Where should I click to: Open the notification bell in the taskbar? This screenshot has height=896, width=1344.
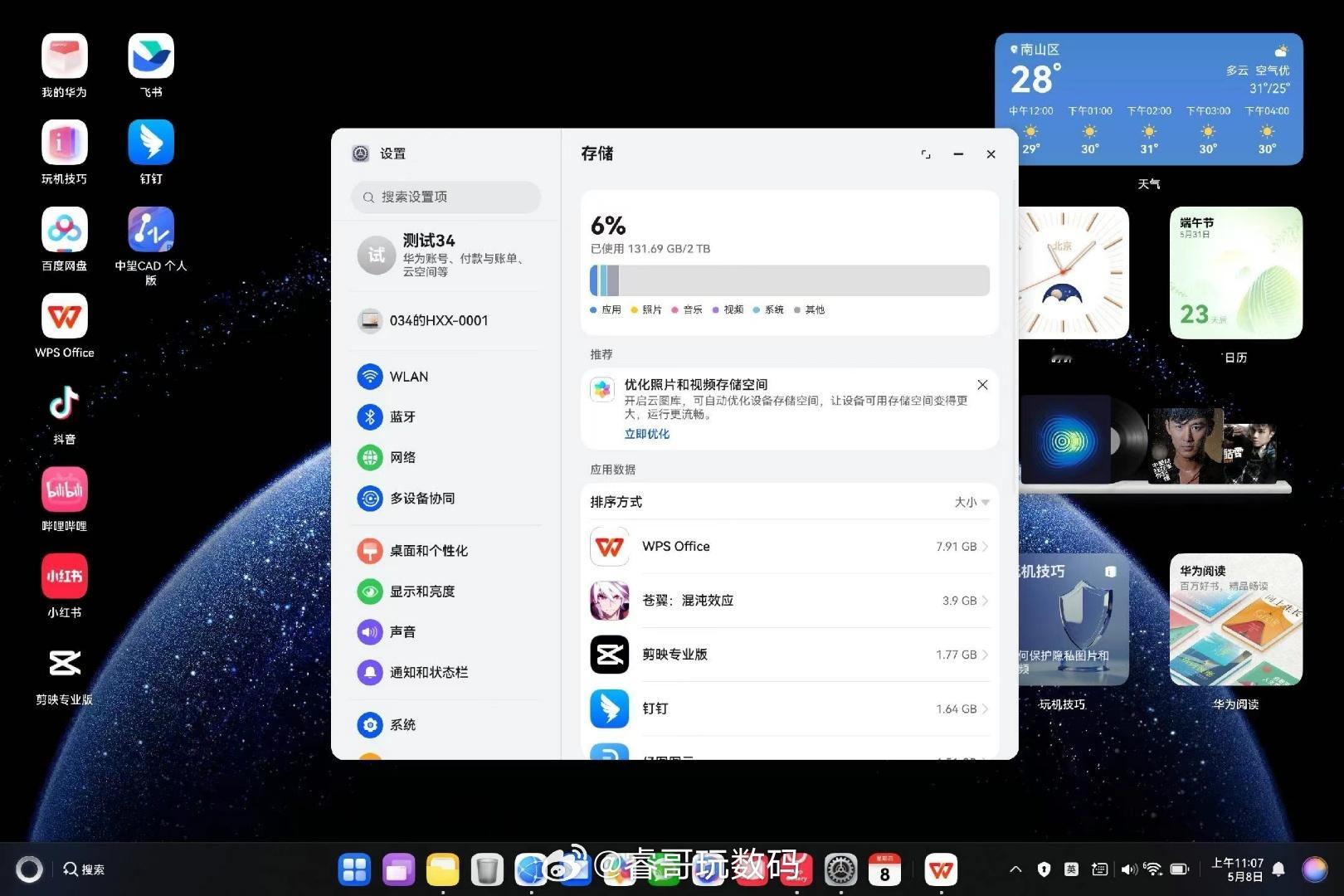(1278, 869)
